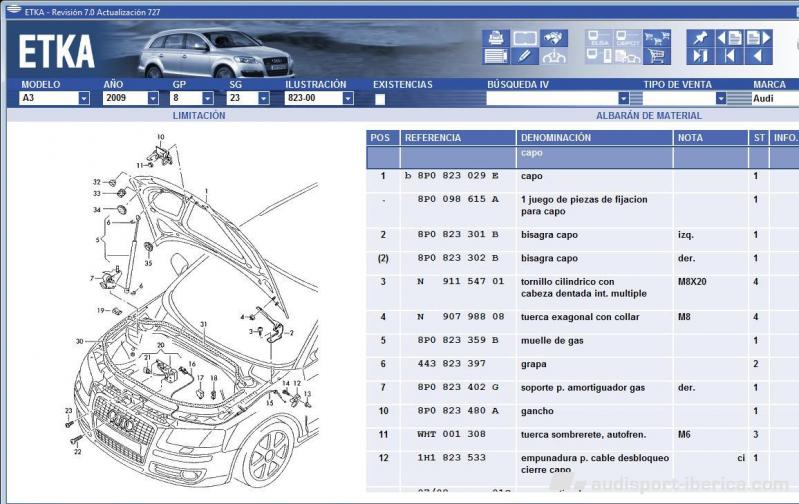
Task: Go to previous page with left arrow document icon
Action: [x=730, y=38]
